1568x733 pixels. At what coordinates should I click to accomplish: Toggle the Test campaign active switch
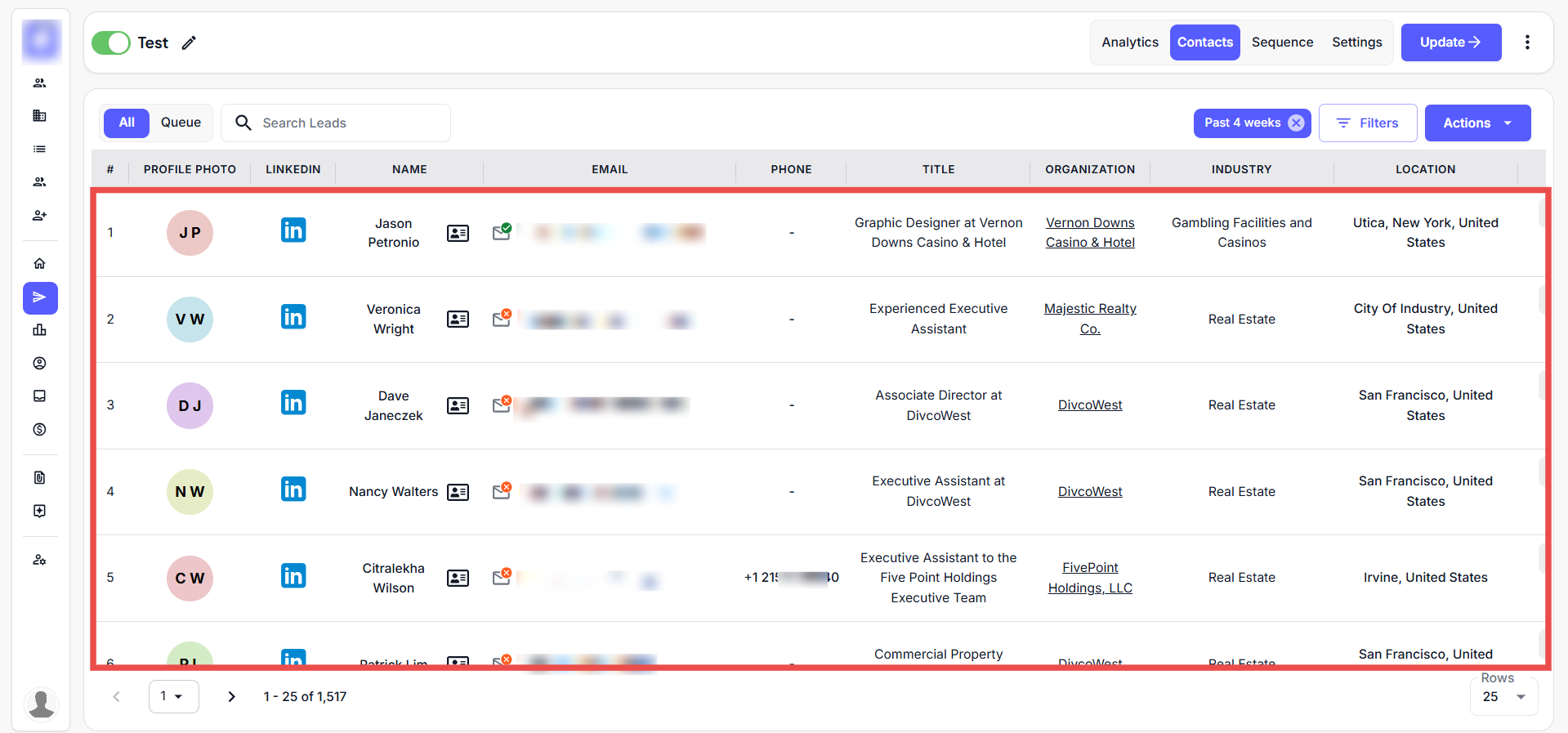111,42
